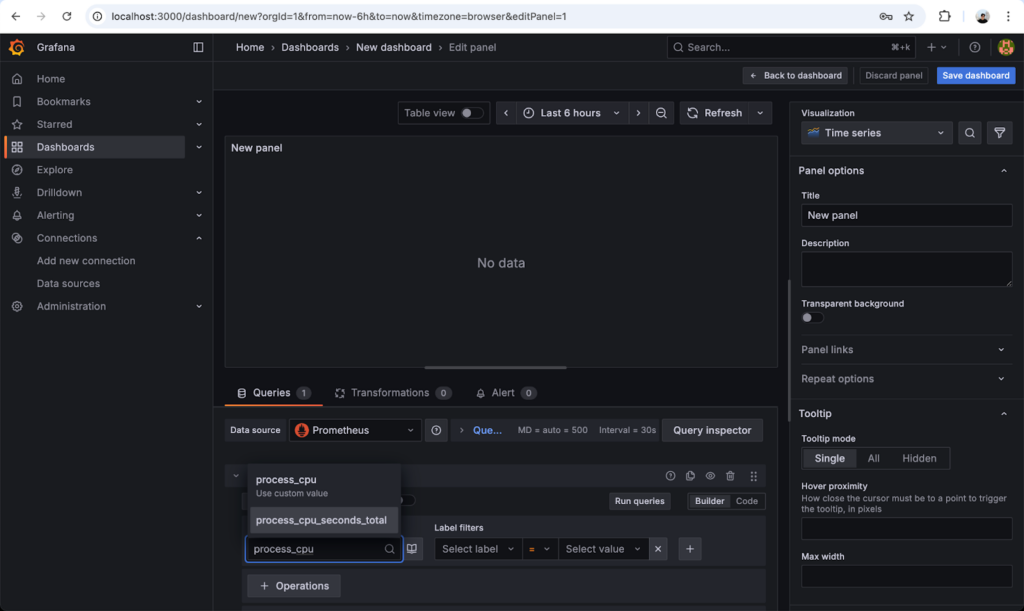Click the visualization search magnifier icon
The height and width of the screenshot is (611, 1024).
[969, 133]
